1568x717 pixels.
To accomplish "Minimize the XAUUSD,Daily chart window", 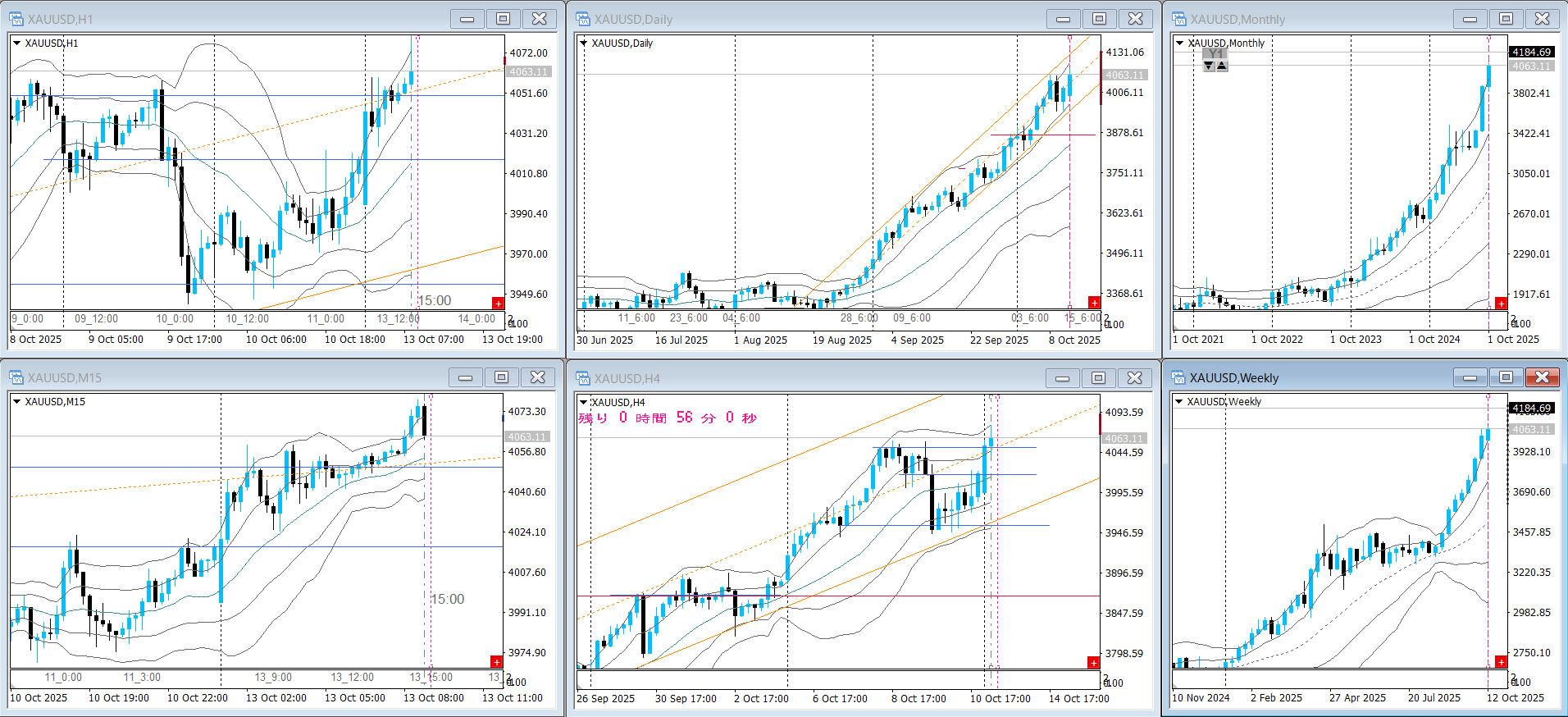I will pyautogui.click(x=1063, y=19).
